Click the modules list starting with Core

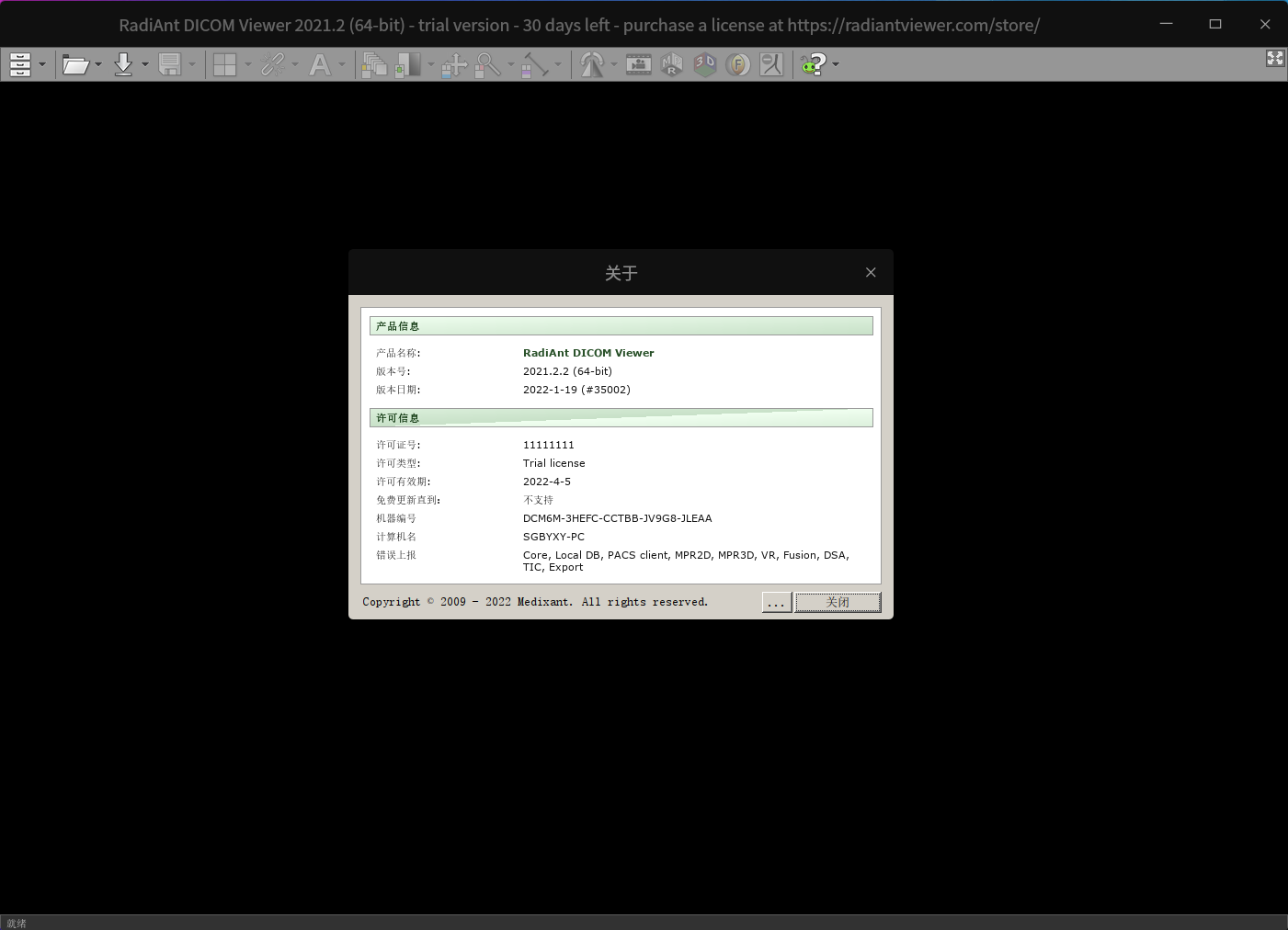click(x=686, y=561)
